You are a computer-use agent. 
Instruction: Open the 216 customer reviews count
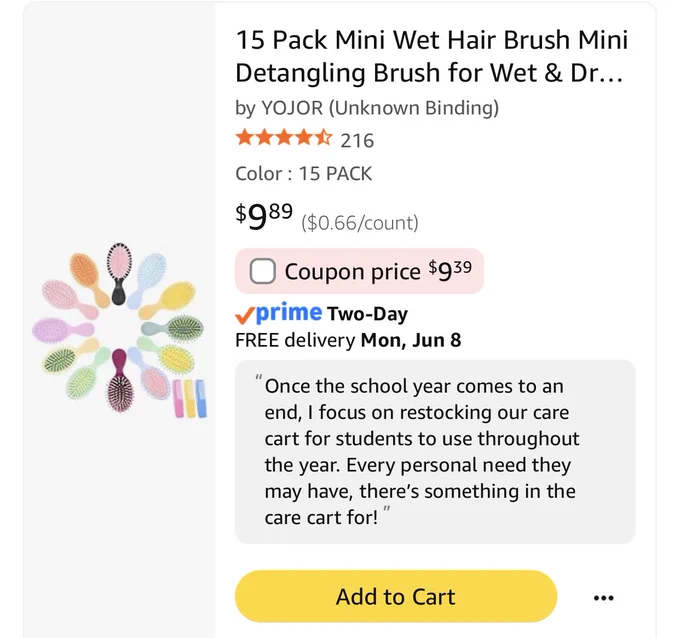357,141
